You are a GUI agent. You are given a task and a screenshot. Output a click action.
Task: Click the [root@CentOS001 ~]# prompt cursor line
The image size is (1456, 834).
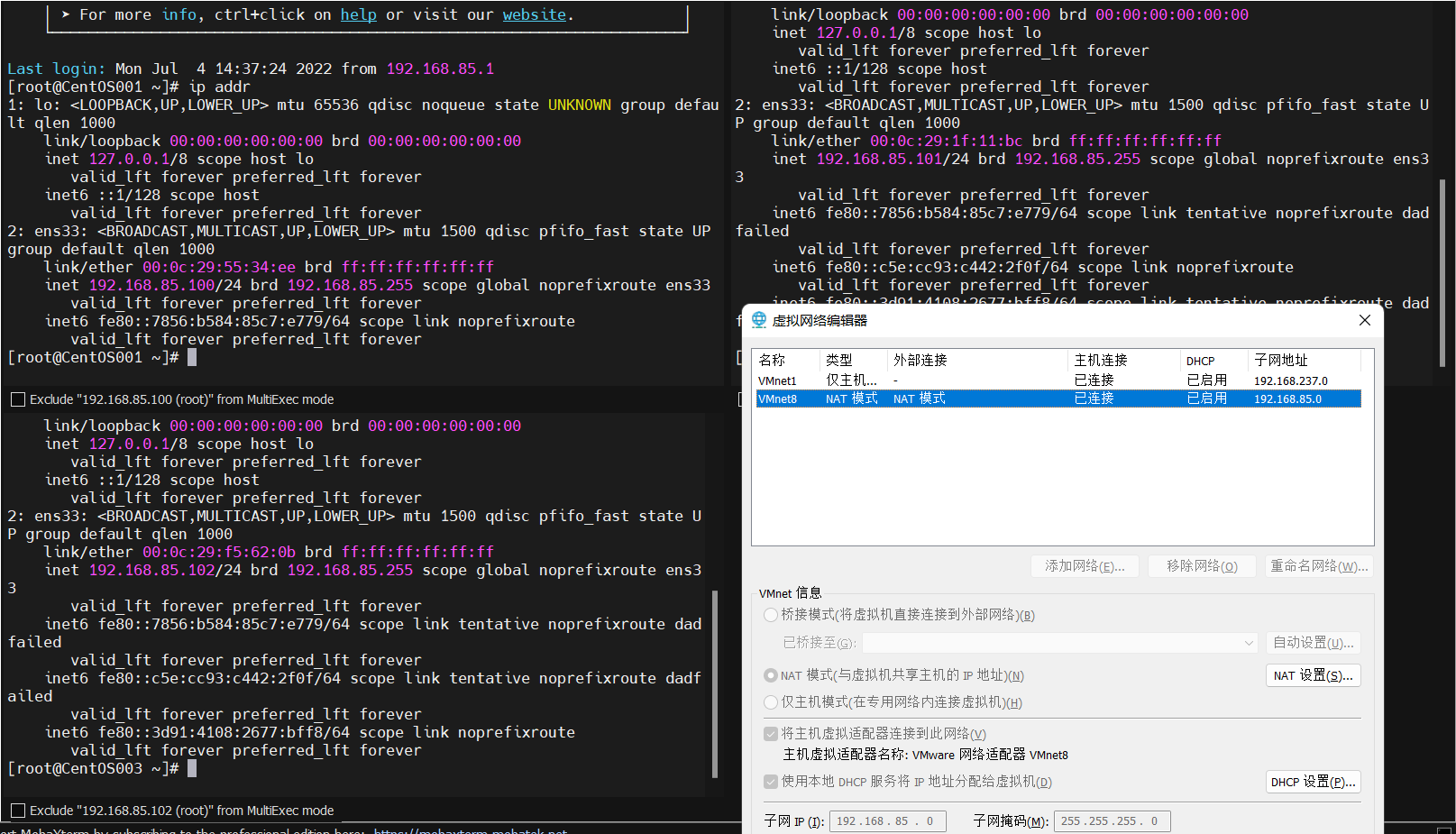tap(102, 357)
